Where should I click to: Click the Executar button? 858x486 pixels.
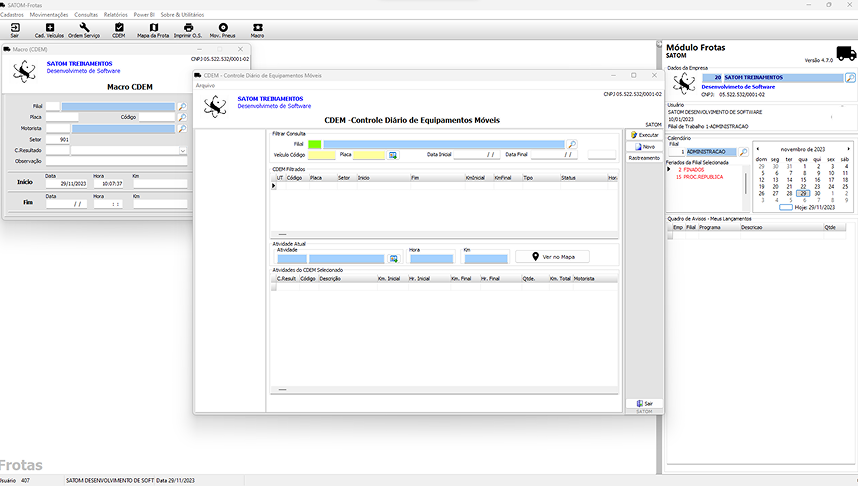coord(644,134)
